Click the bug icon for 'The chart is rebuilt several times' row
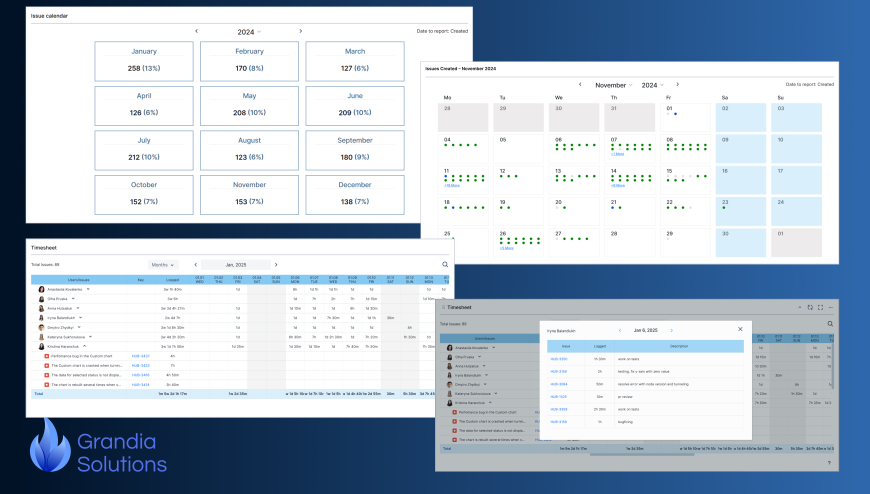 click(x=47, y=385)
